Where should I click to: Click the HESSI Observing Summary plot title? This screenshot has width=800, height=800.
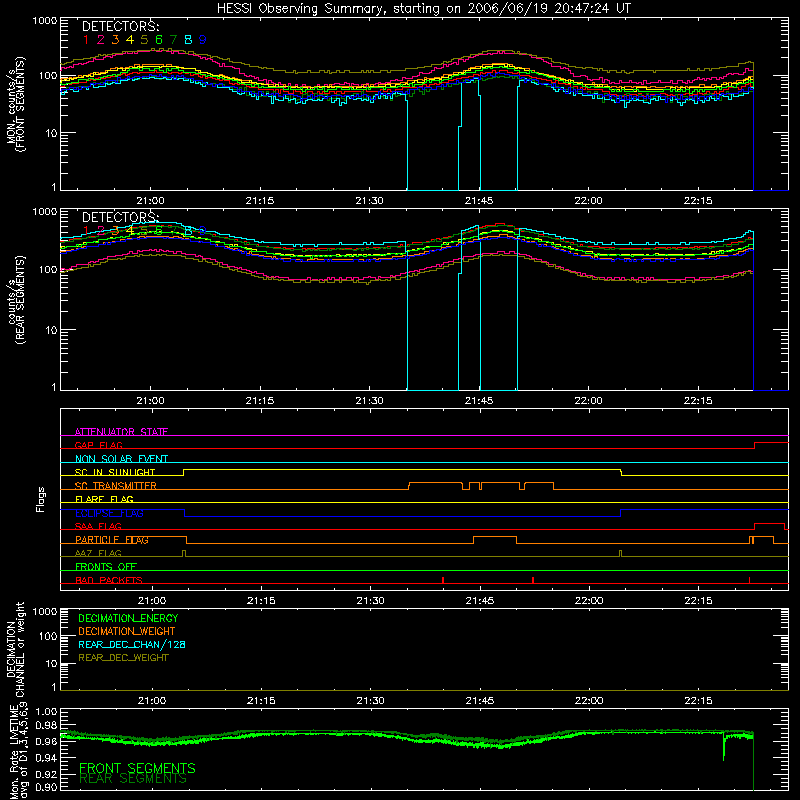point(423,9)
